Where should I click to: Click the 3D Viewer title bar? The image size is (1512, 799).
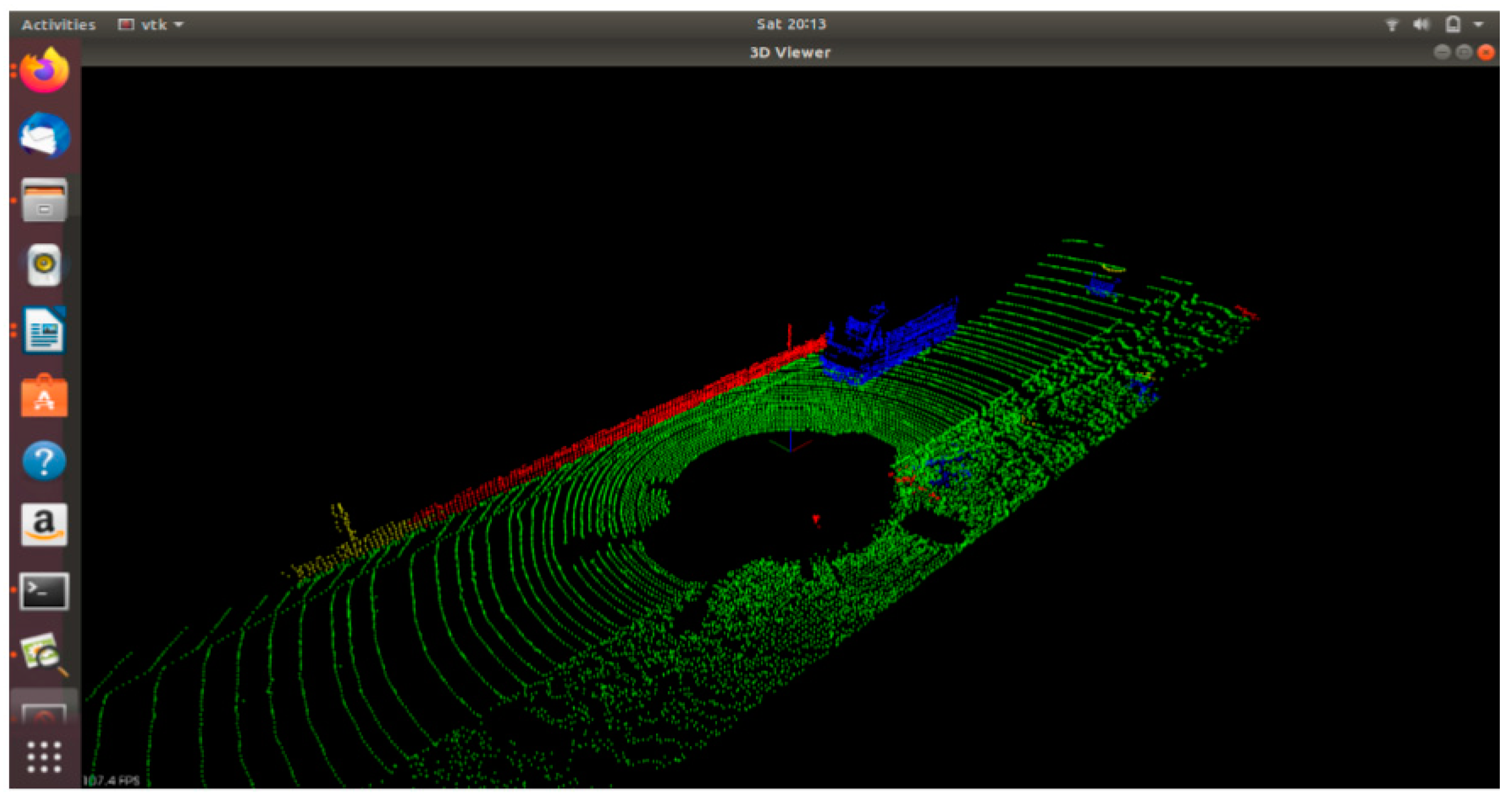tap(790, 53)
